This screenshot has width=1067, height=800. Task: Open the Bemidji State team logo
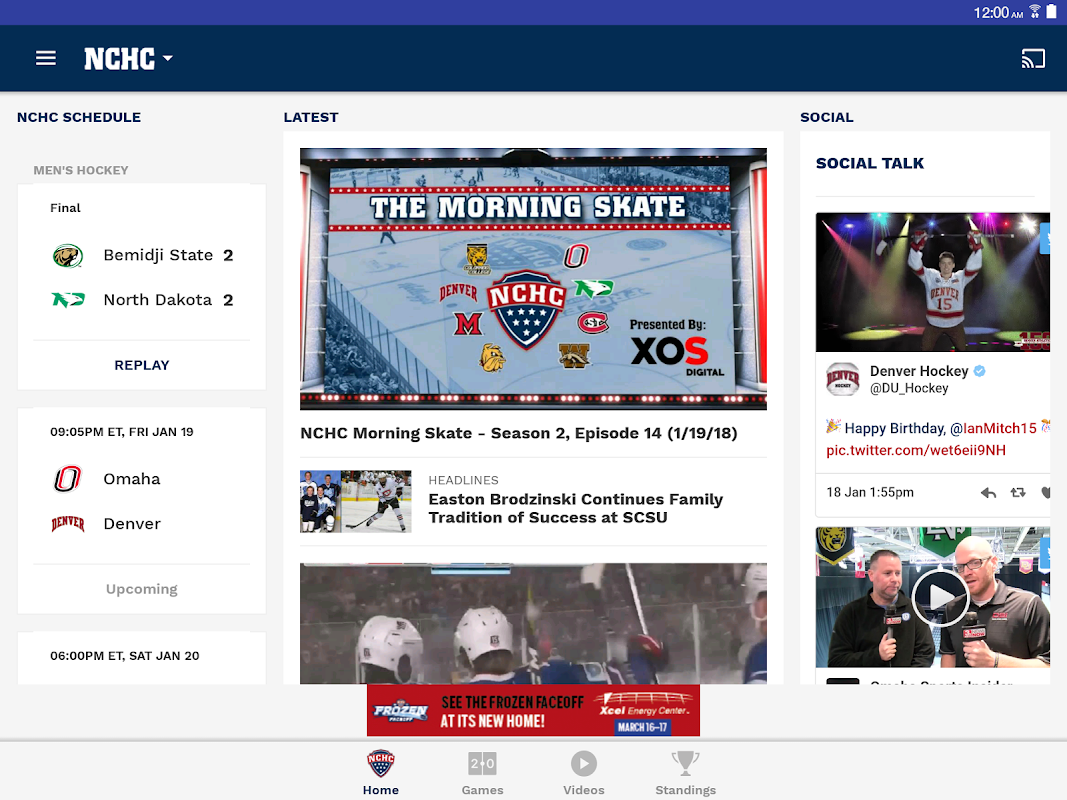coord(68,256)
